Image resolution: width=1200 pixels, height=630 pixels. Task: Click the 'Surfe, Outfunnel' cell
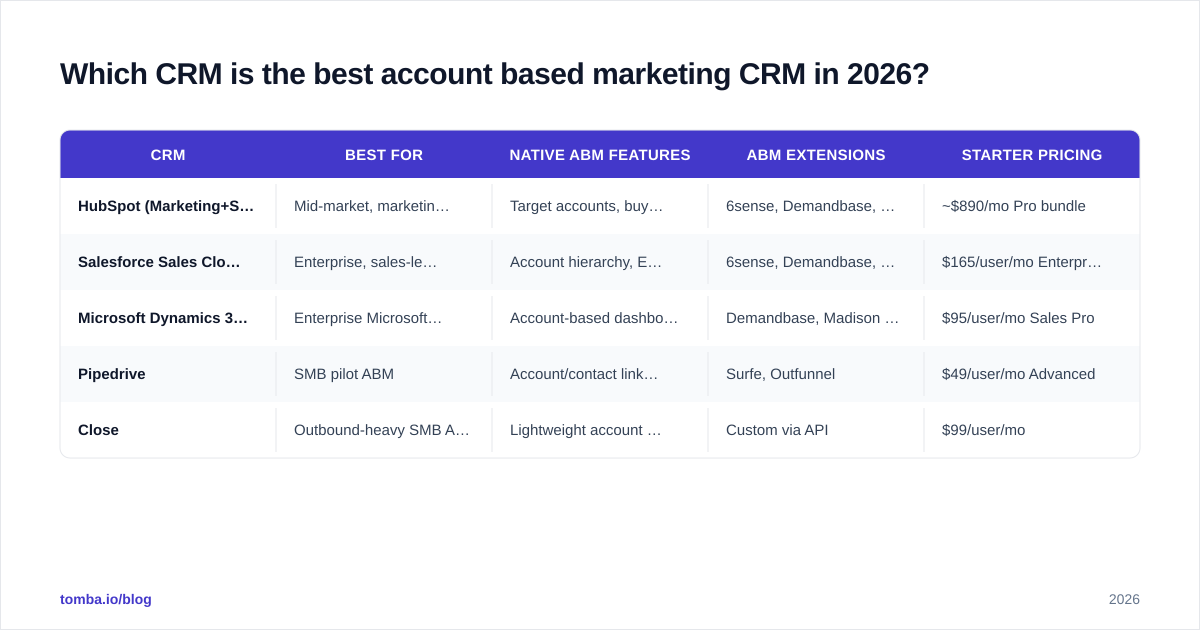[x=816, y=374]
